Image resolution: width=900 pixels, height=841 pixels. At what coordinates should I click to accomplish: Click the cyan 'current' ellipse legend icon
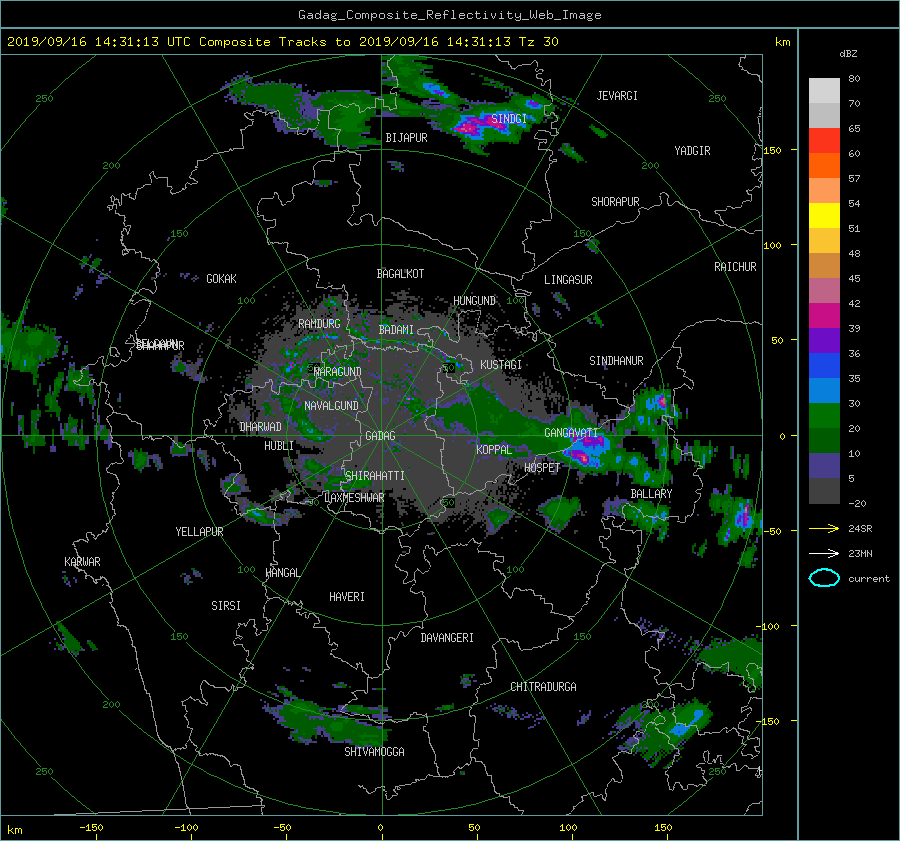(824, 578)
